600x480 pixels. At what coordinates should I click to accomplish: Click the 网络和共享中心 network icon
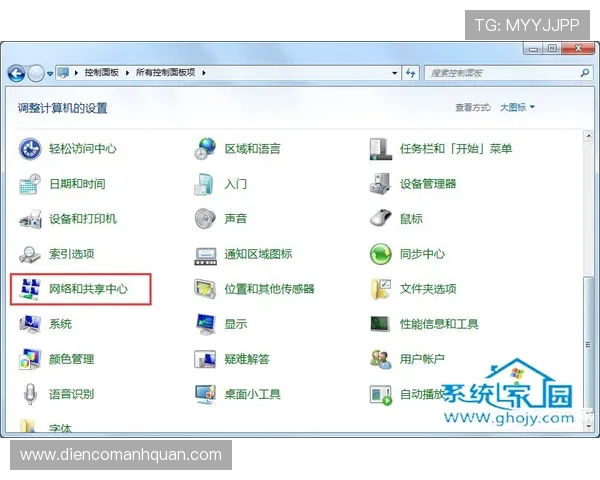[x=30, y=289]
